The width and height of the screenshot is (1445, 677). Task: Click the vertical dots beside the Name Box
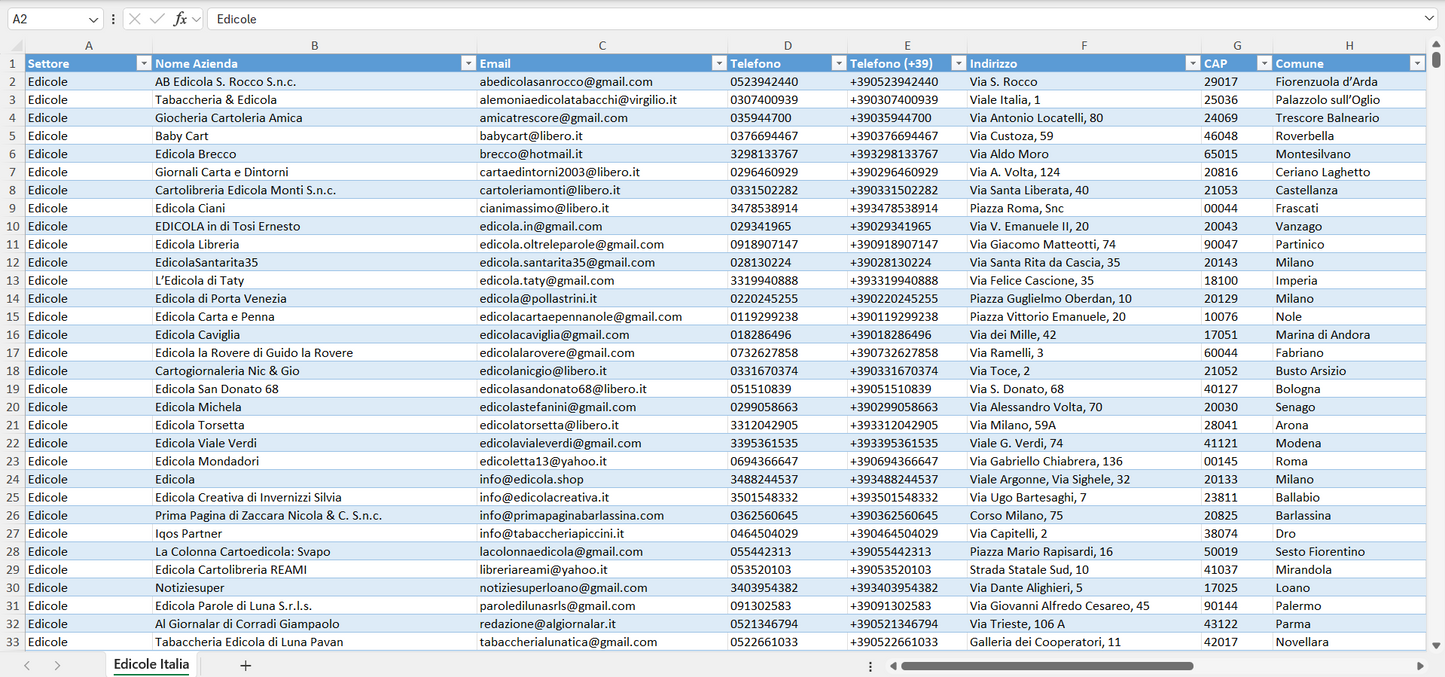pyautogui.click(x=113, y=19)
